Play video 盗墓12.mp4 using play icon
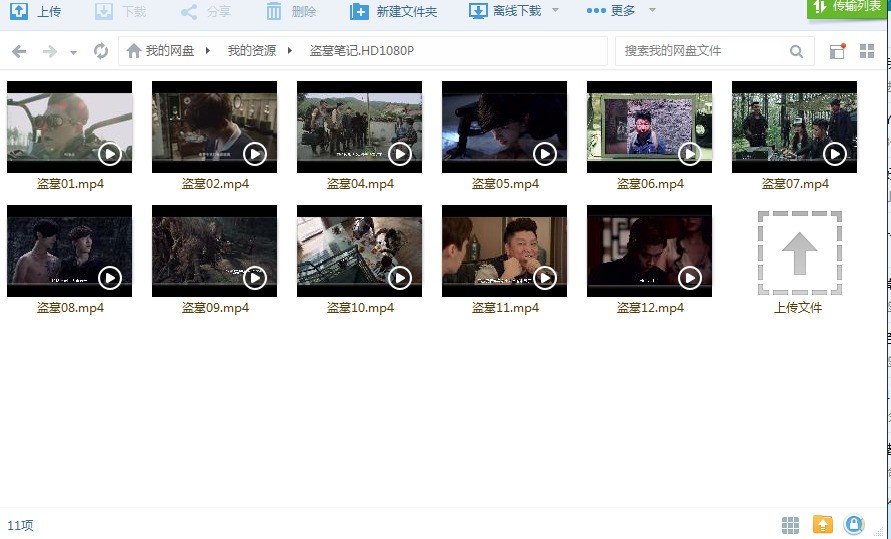Screen dimensions: 891x539 [689, 278]
